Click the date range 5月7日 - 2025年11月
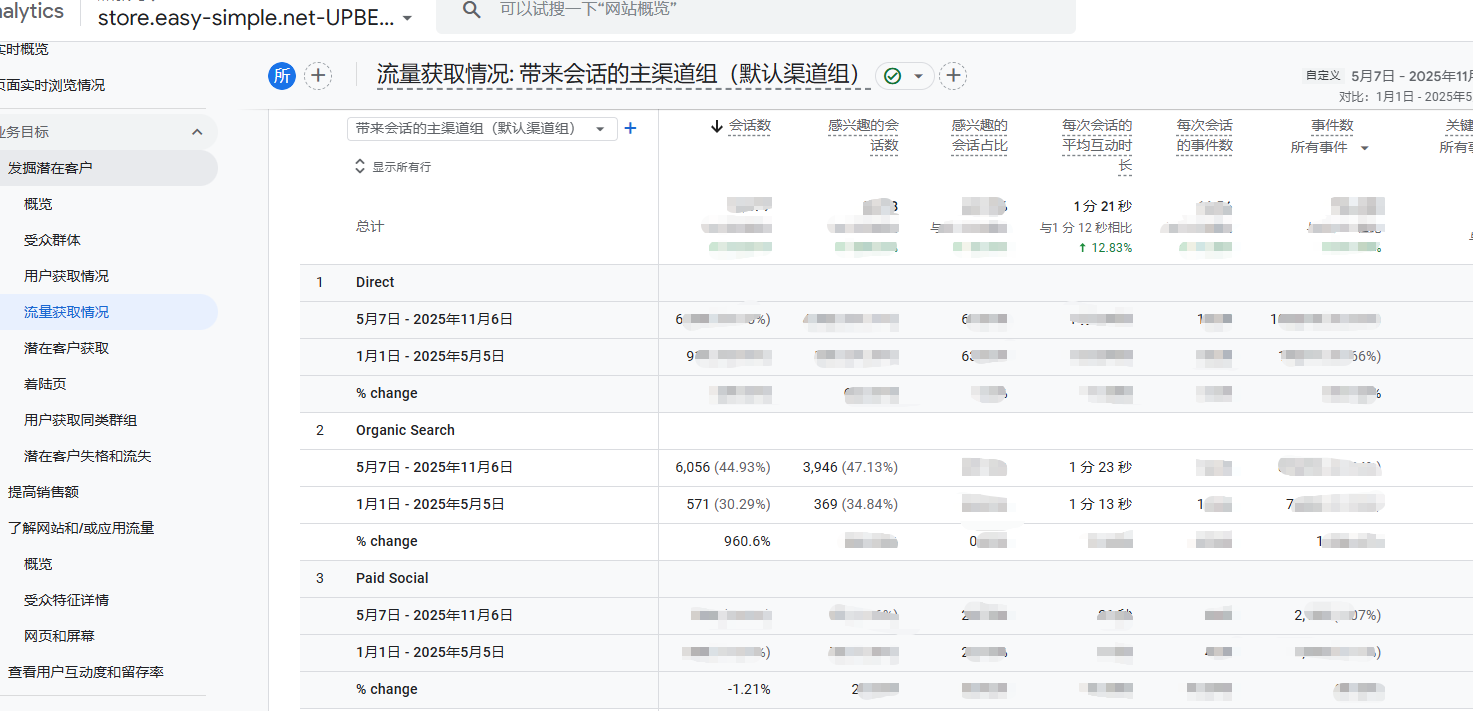Screen dimensions: 1473x711 1410,76
